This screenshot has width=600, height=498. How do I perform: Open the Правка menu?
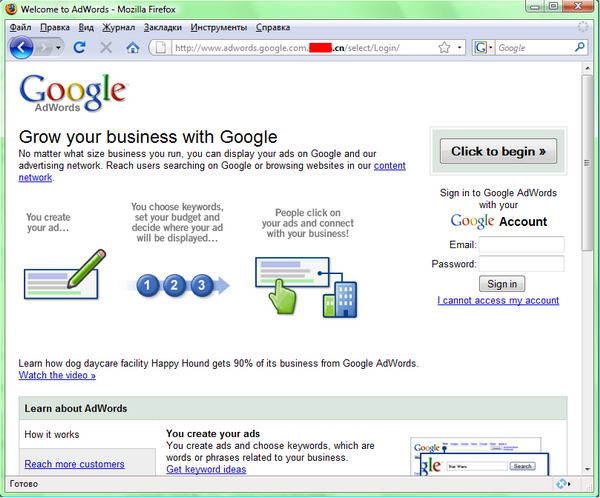click(x=55, y=28)
